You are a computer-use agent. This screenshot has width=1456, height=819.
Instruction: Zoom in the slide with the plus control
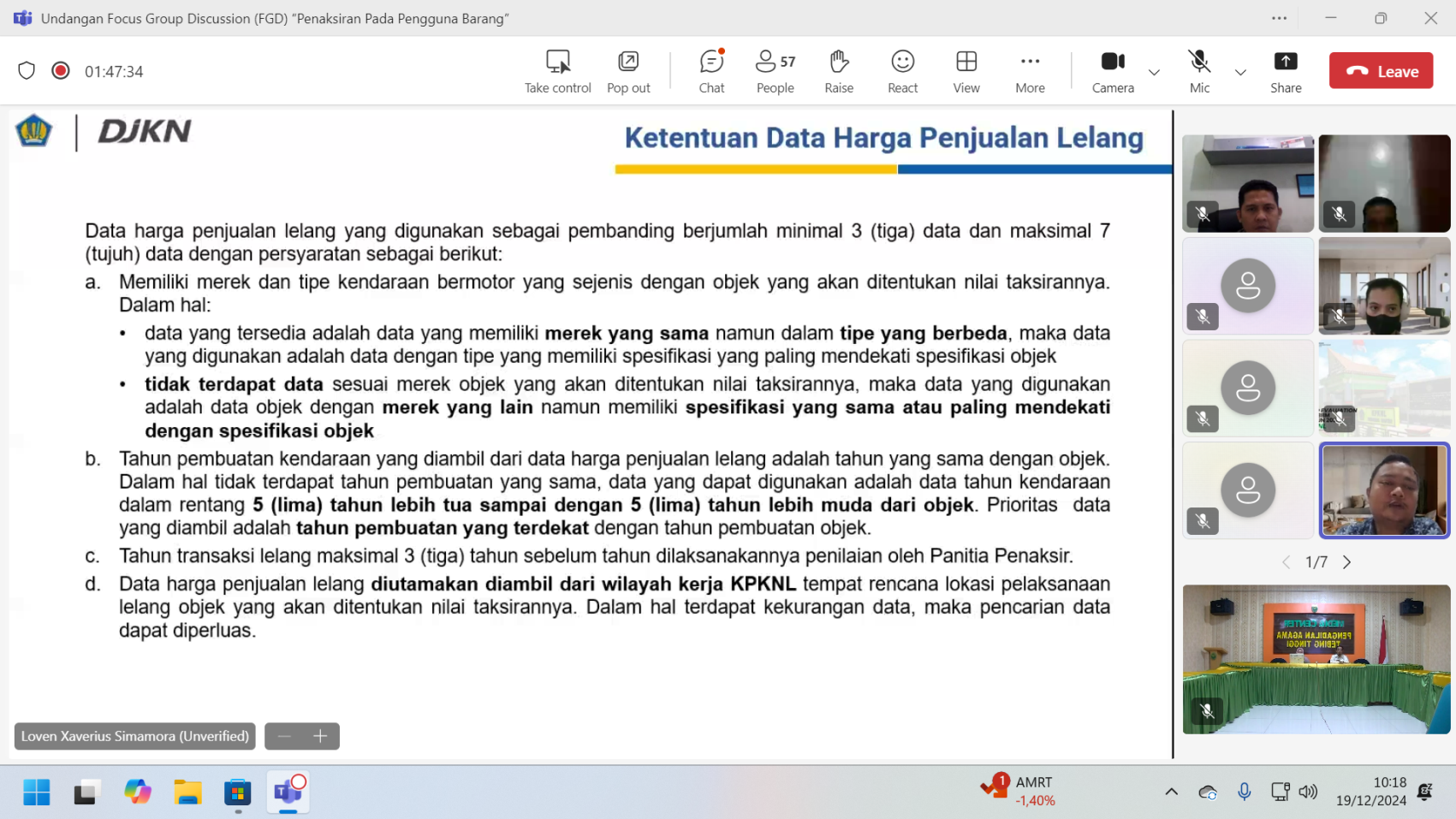click(x=320, y=735)
